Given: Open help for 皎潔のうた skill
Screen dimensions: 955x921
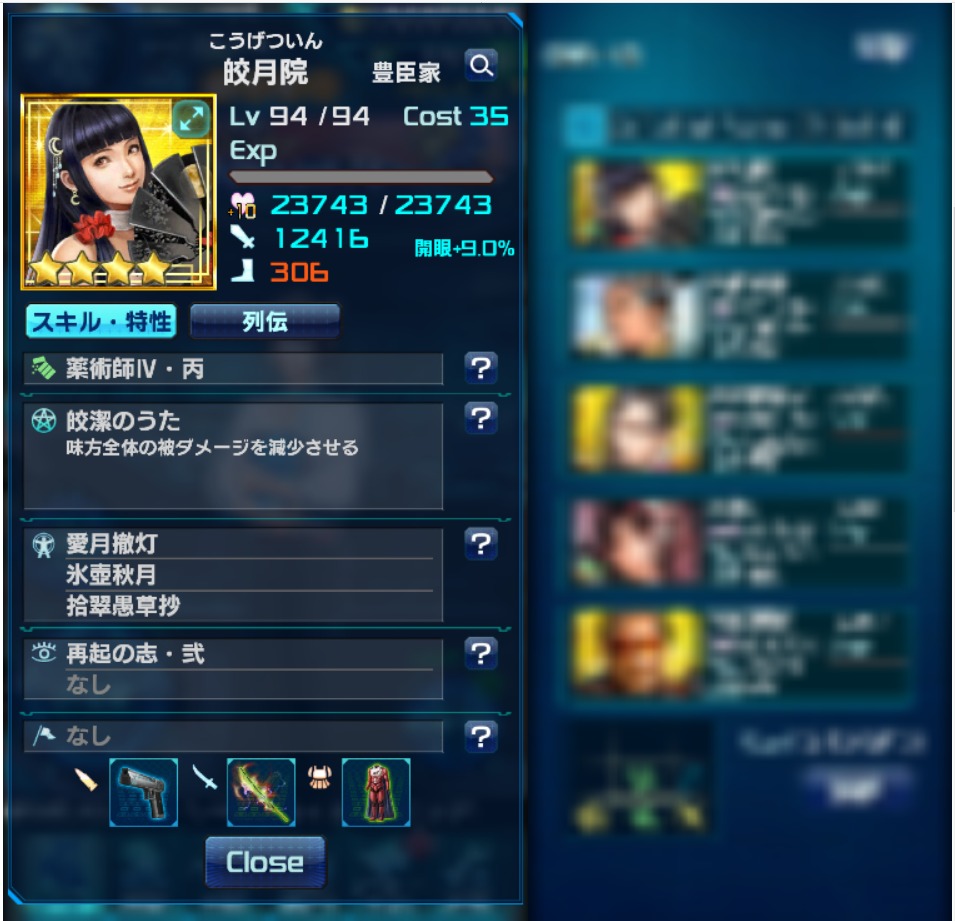Looking at the screenshot, I should 481,418.
